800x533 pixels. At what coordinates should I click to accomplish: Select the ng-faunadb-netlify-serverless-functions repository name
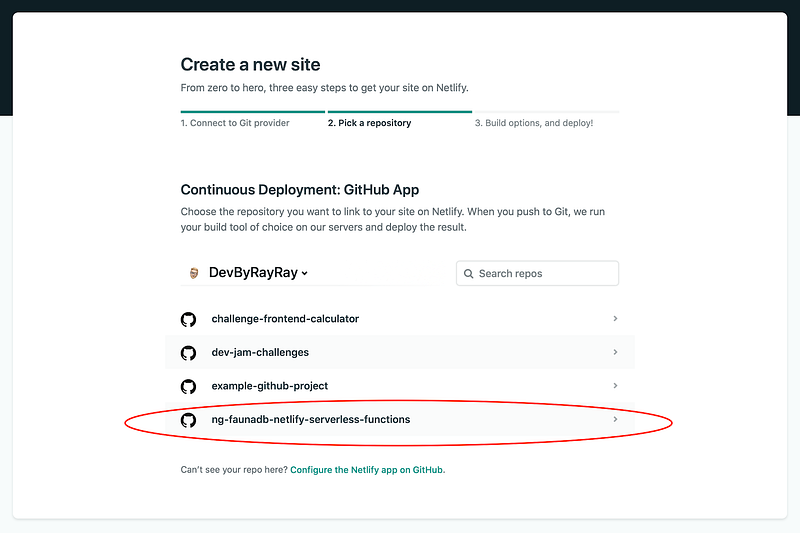tap(311, 419)
